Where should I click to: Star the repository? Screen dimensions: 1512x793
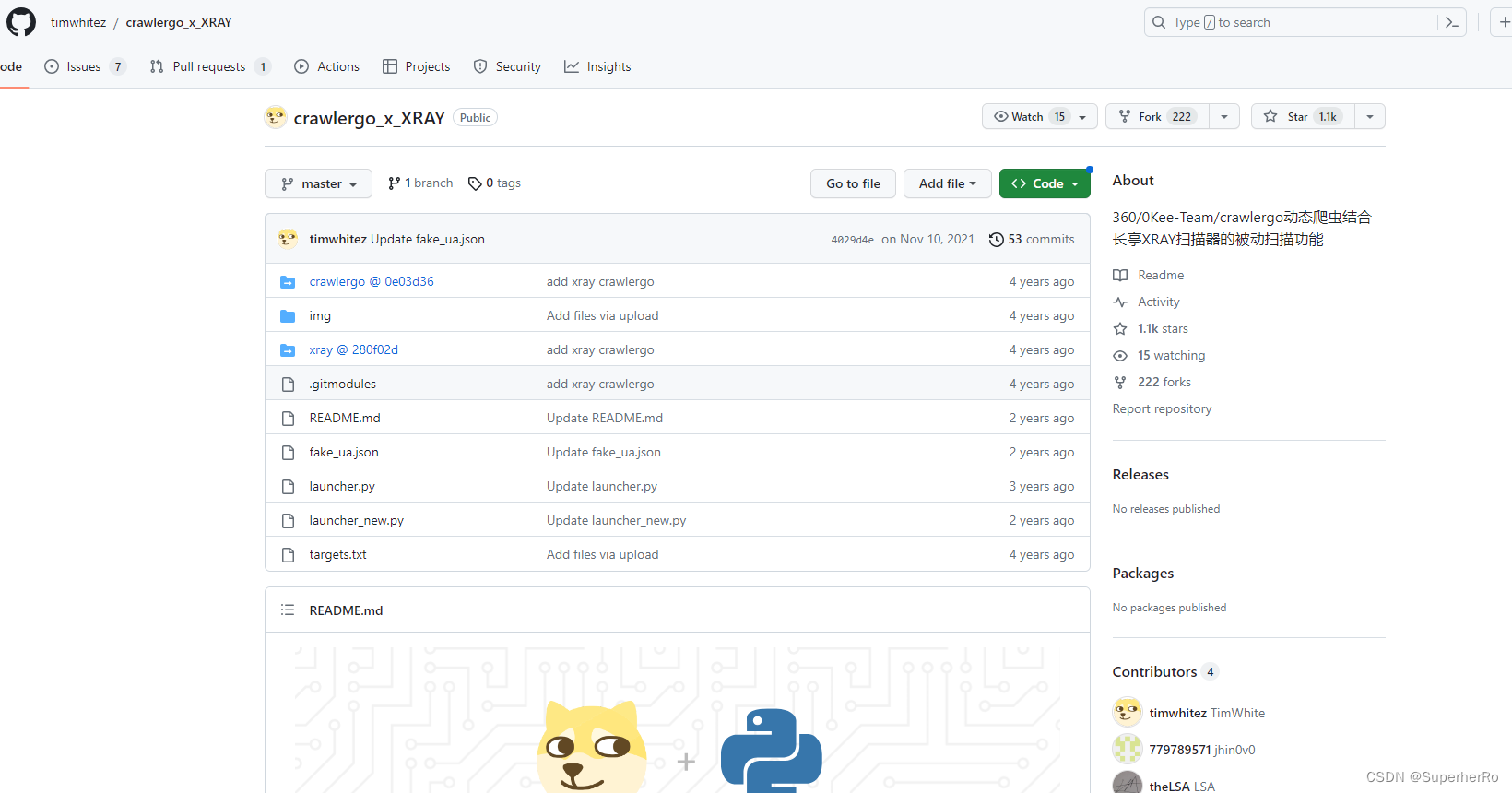tap(1303, 116)
